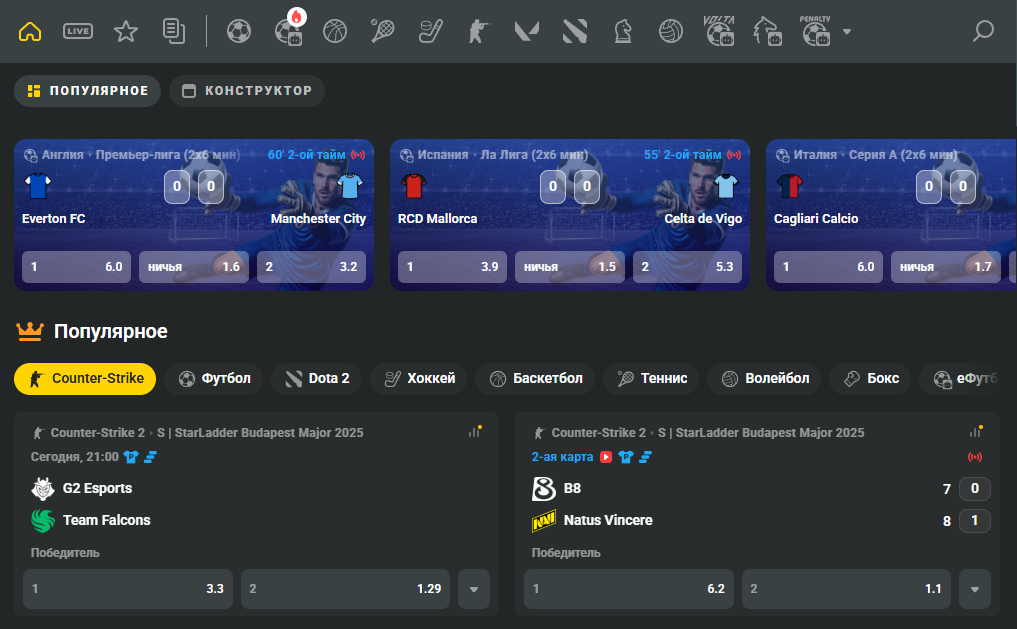Select Футбол filter chip

point(214,379)
